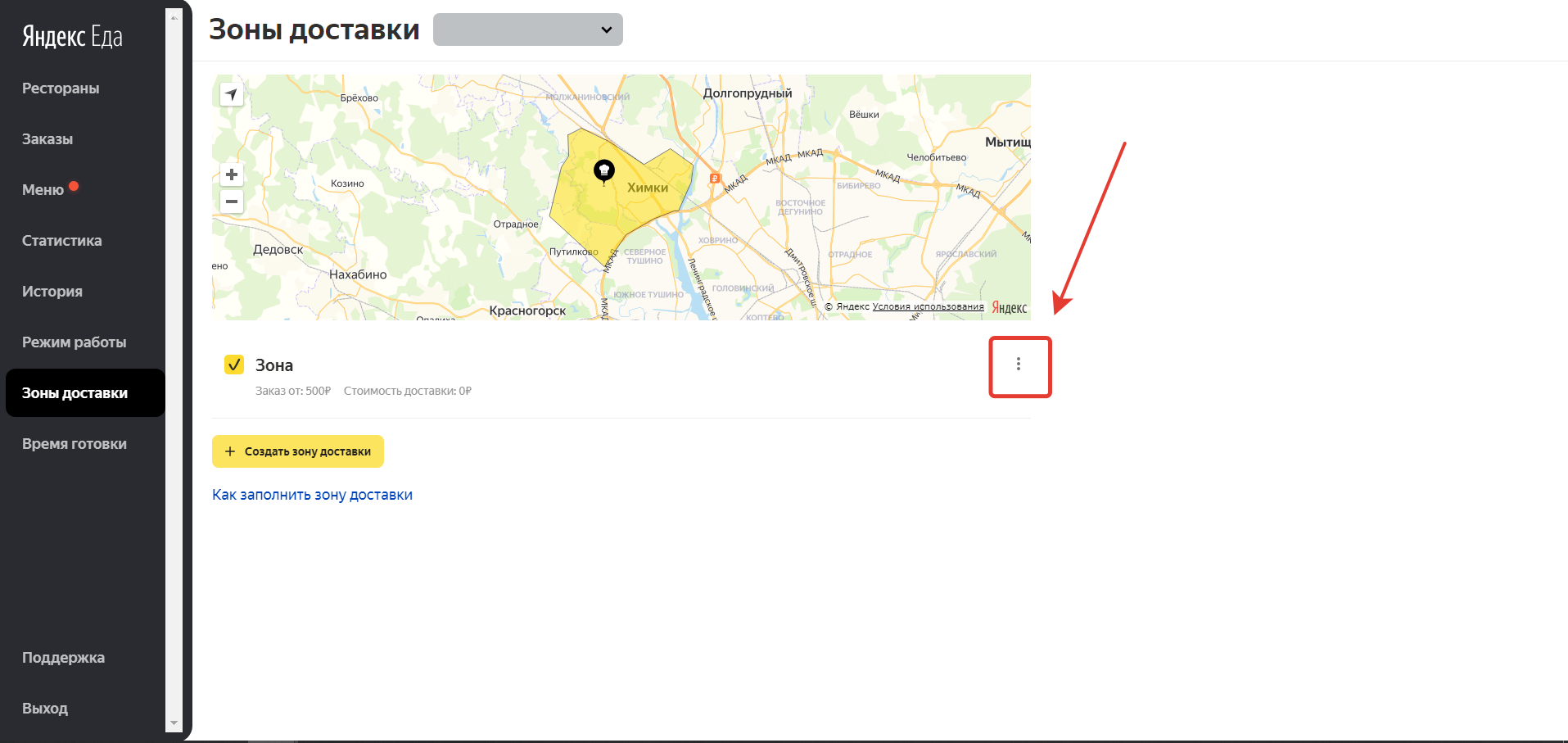Uncheck the Зона delivery zone checkbox

coord(234,365)
